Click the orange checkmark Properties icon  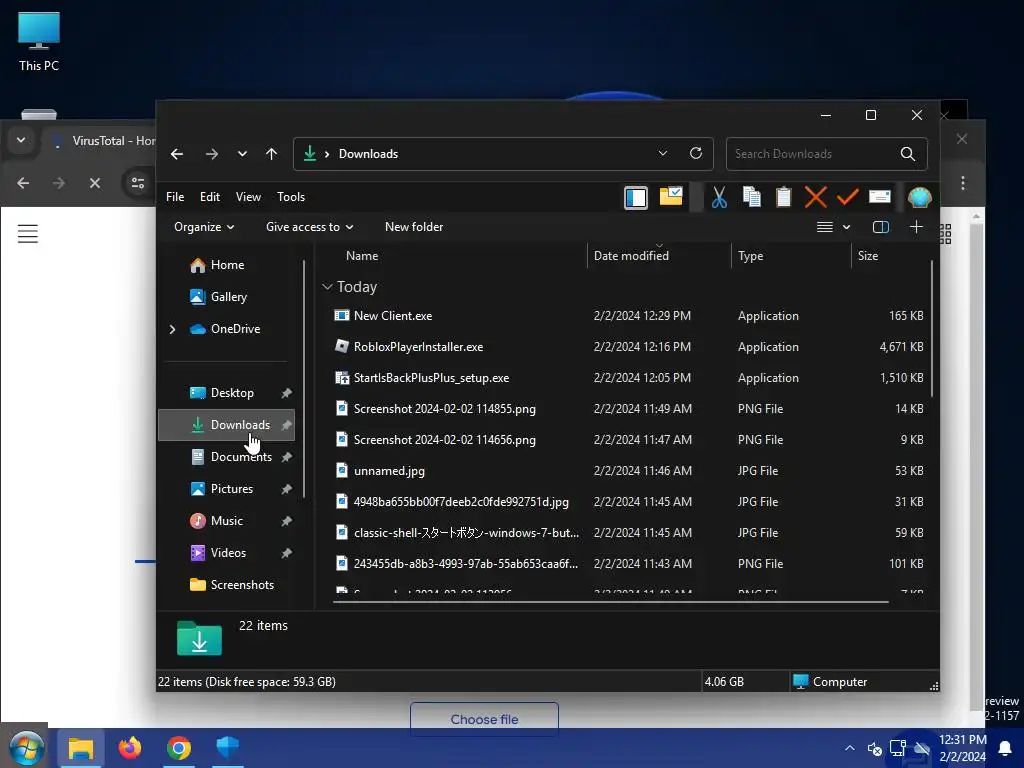click(847, 197)
